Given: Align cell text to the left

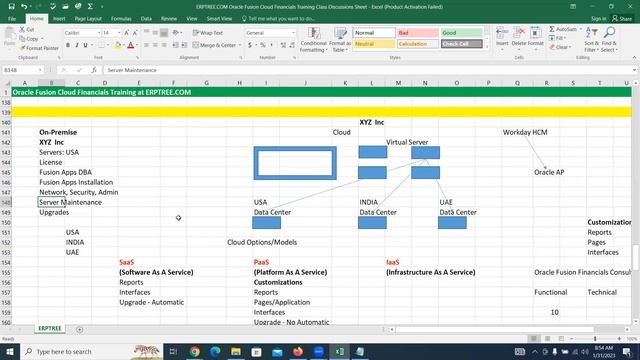Looking at the screenshot, I should 146,45.
